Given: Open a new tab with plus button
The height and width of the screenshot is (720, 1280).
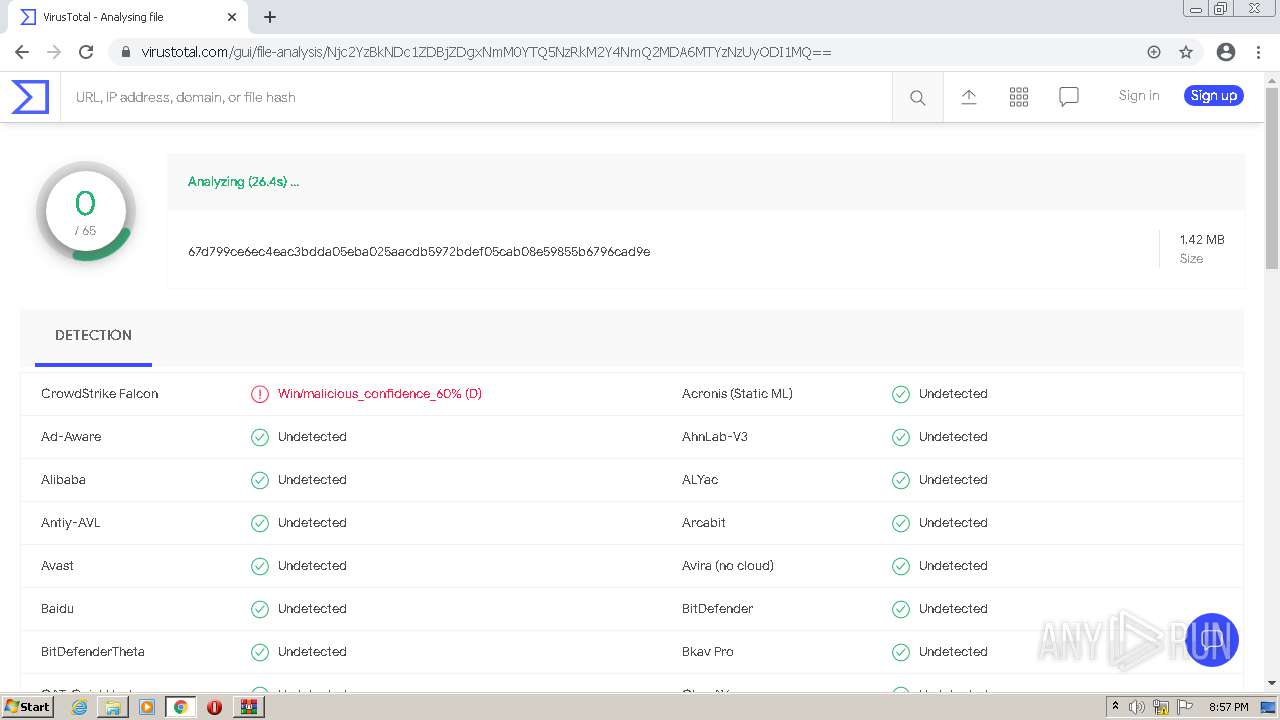Looking at the screenshot, I should [x=270, y=17].
